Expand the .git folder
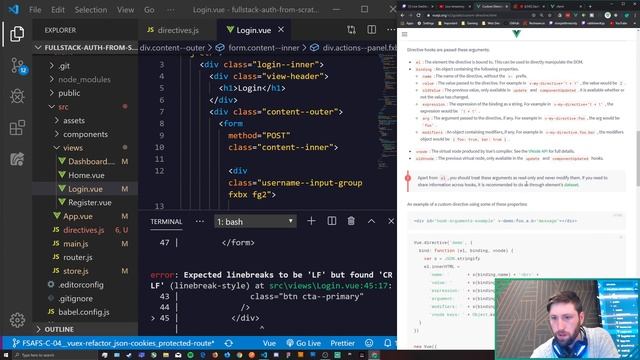Viewport: 640px width, 360px height. point(64,66)
